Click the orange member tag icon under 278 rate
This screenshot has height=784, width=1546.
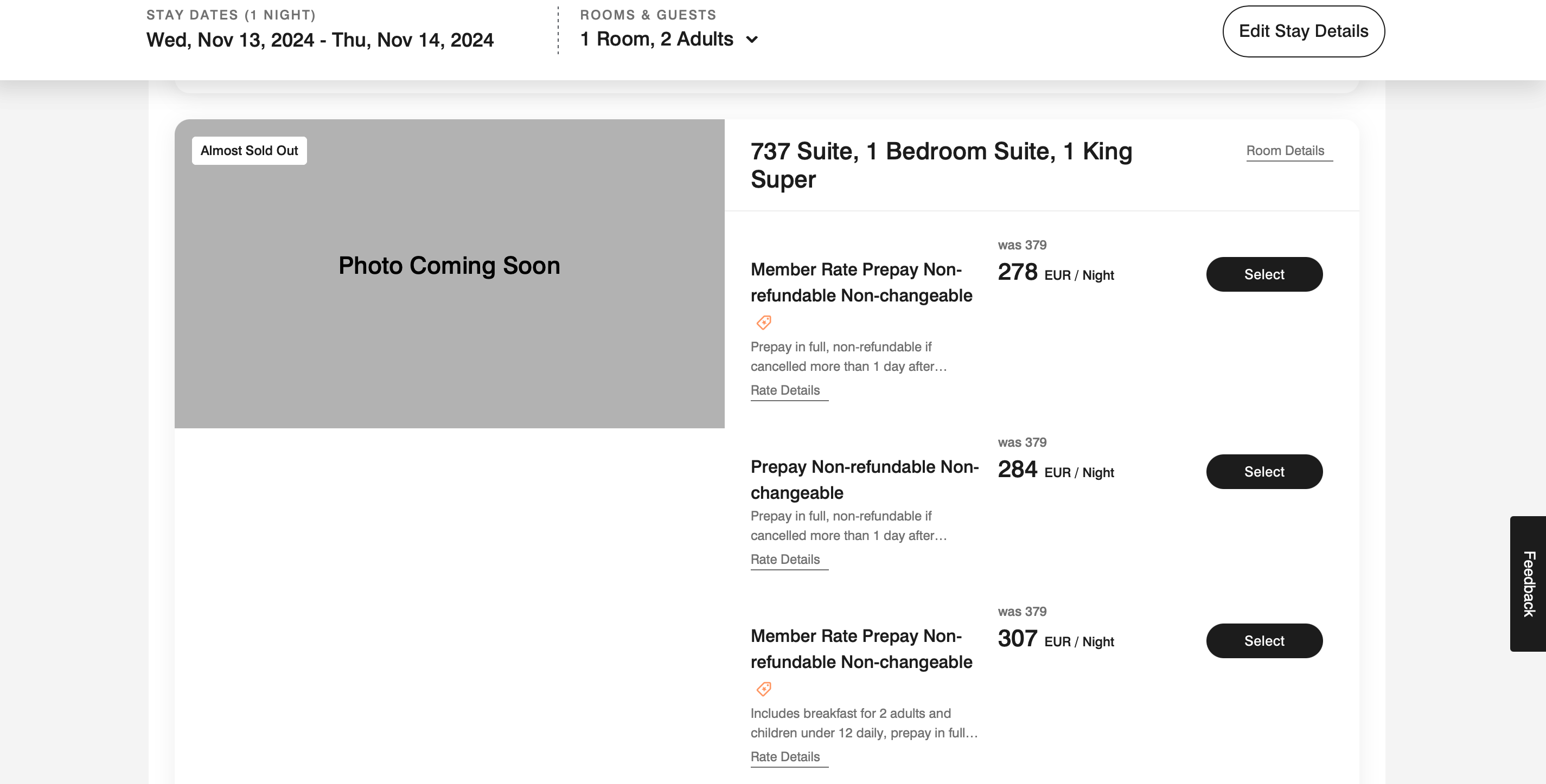tap(763, 322)
